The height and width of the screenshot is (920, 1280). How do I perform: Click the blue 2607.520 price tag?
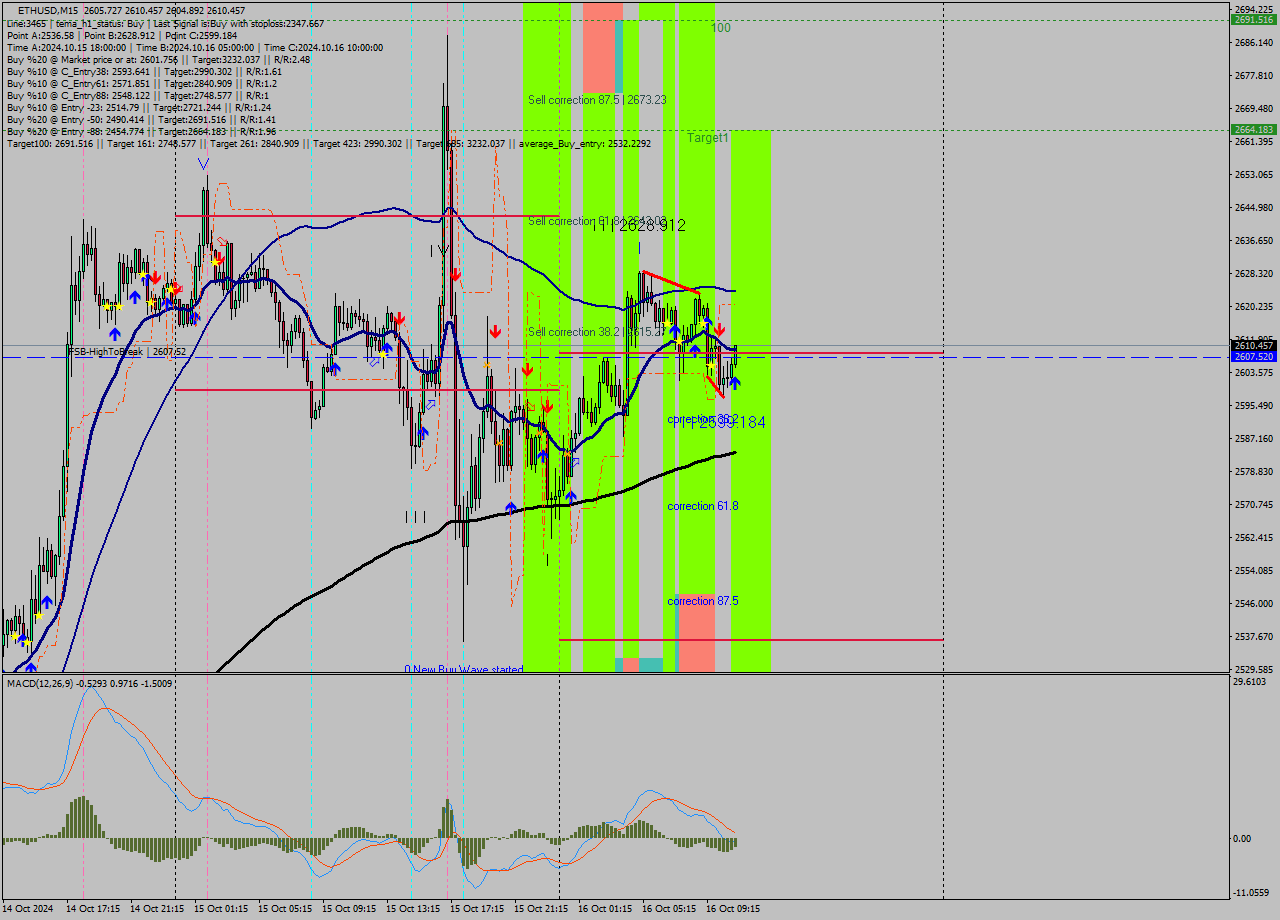coord(1253,356)
